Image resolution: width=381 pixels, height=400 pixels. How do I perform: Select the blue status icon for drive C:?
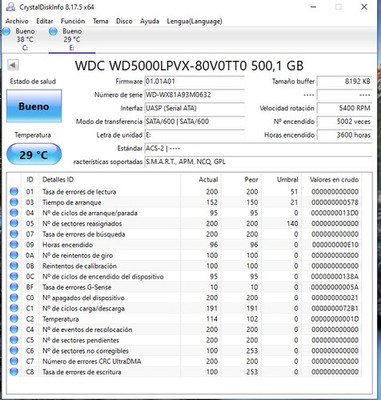coord(6,32)
